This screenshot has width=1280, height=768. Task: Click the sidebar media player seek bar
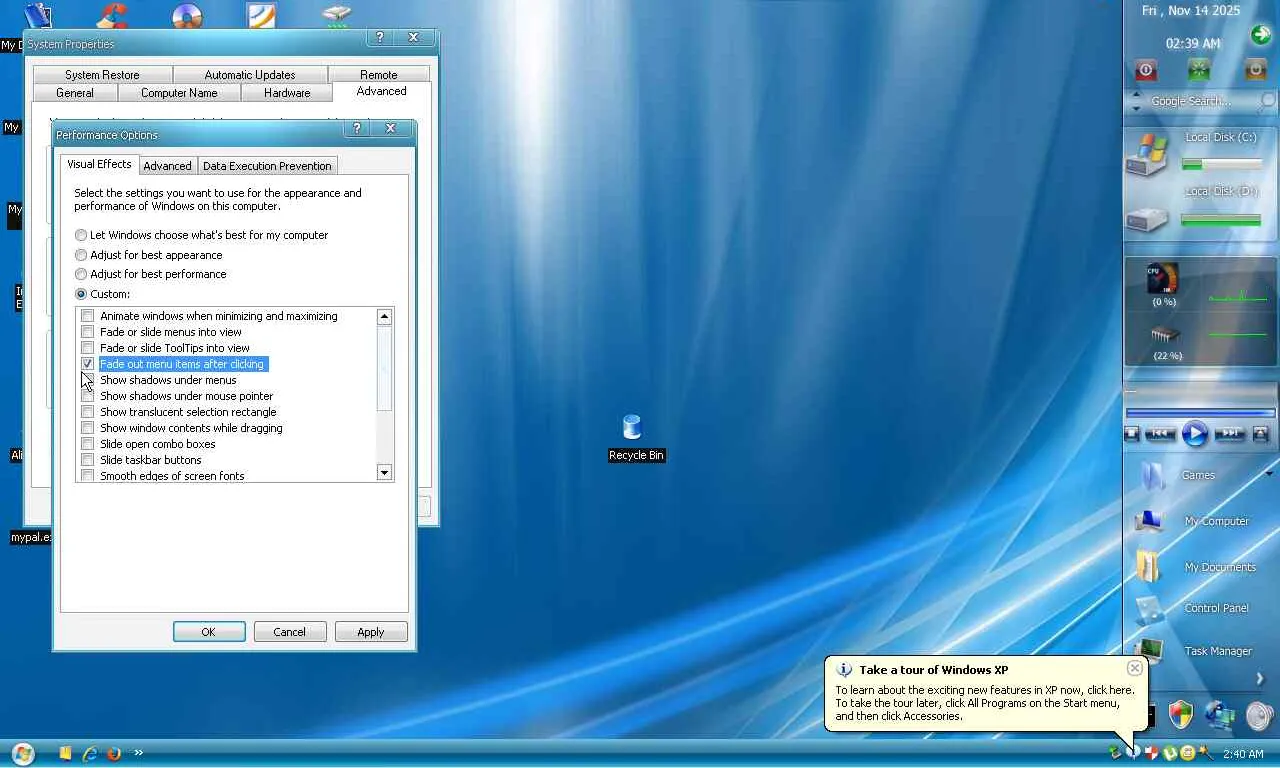tap(1200, 412)
